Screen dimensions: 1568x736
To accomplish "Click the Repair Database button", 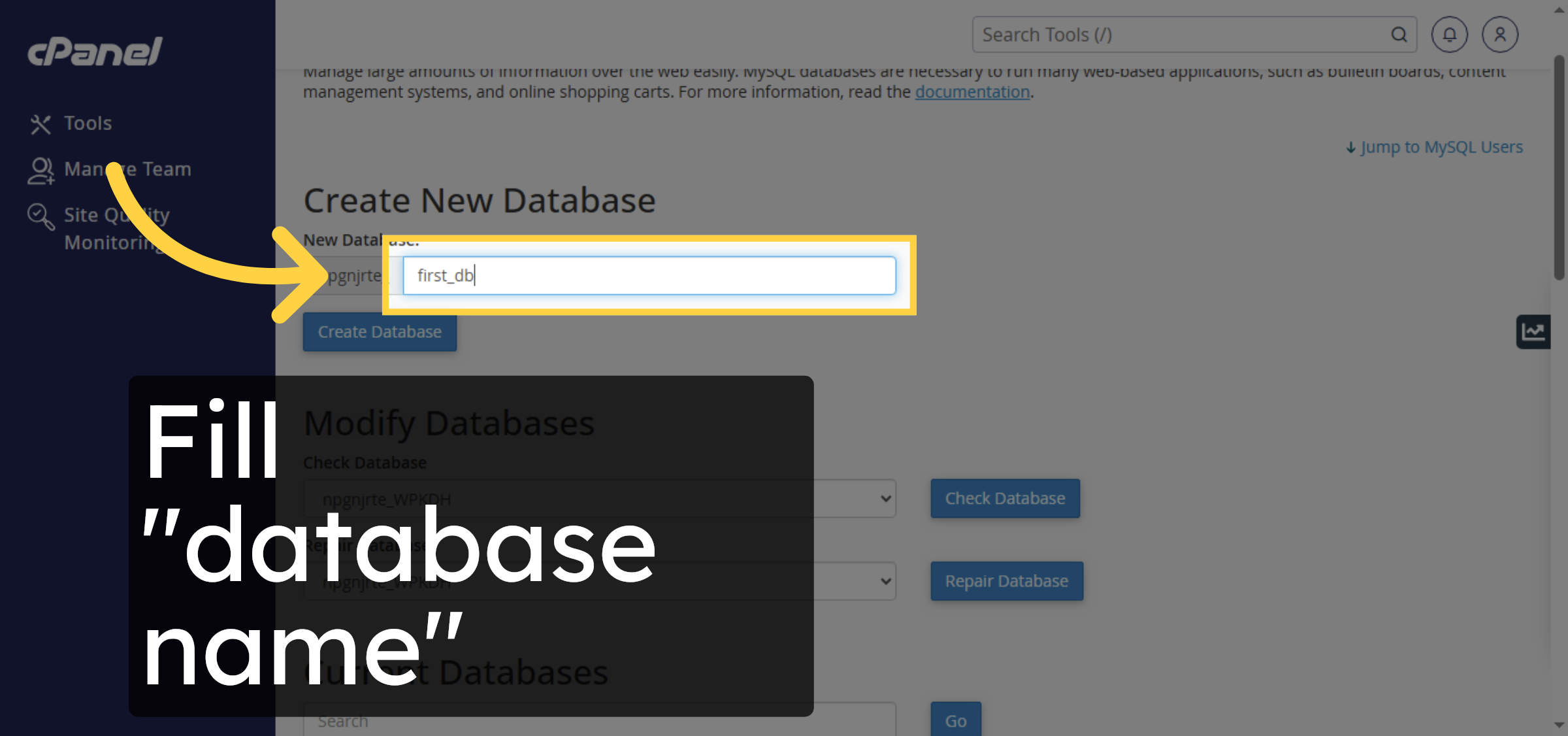I will [1006, 580].
